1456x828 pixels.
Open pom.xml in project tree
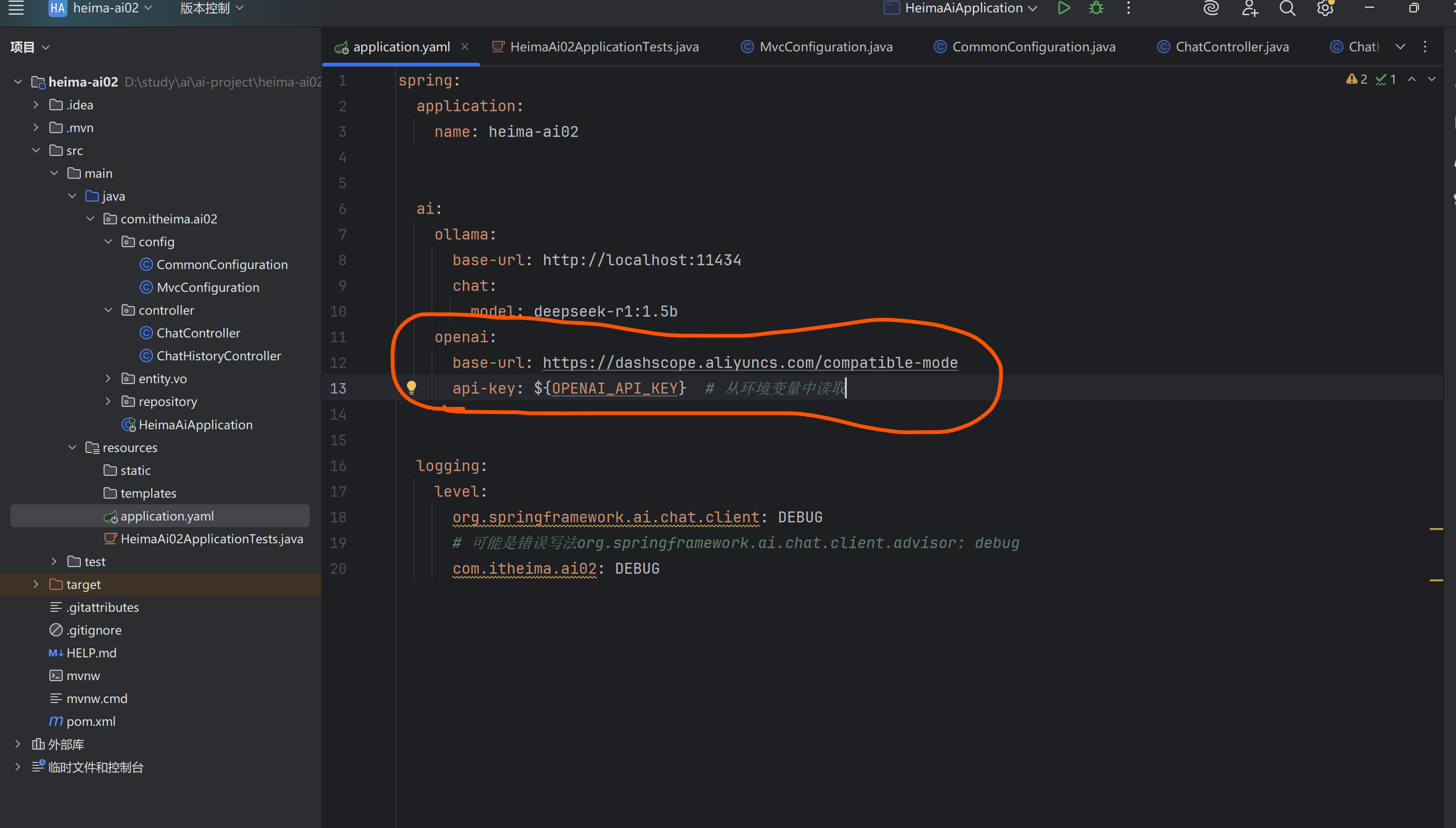(x=90, y=721)
